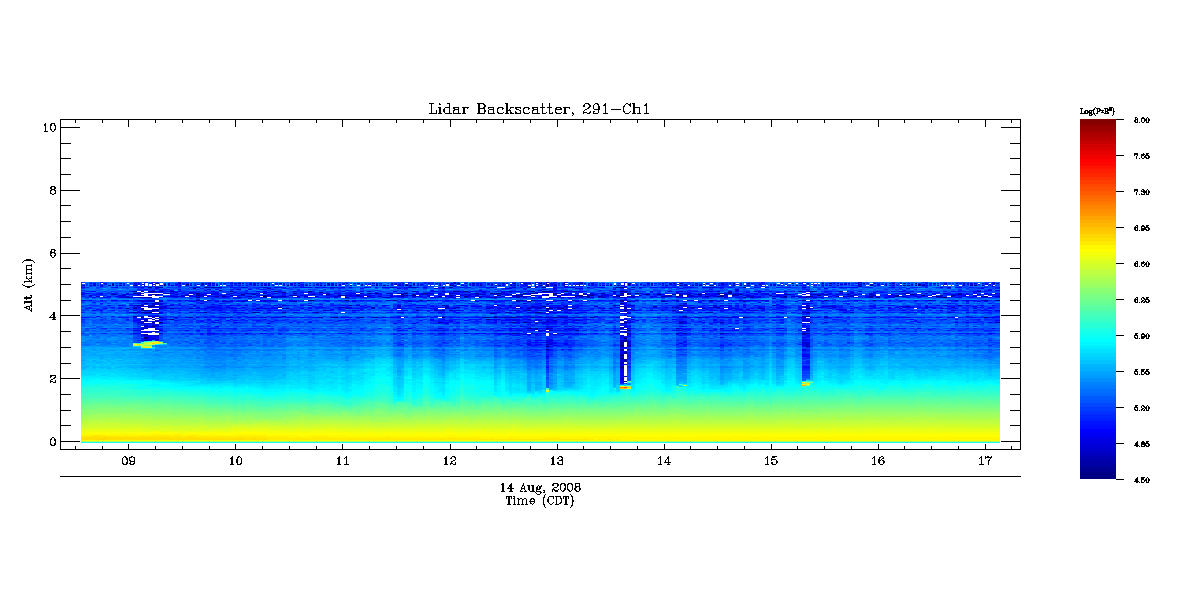Click the x-axis tick label '16'
Viewport: 1200px width, 600px height.
[877, 461]
